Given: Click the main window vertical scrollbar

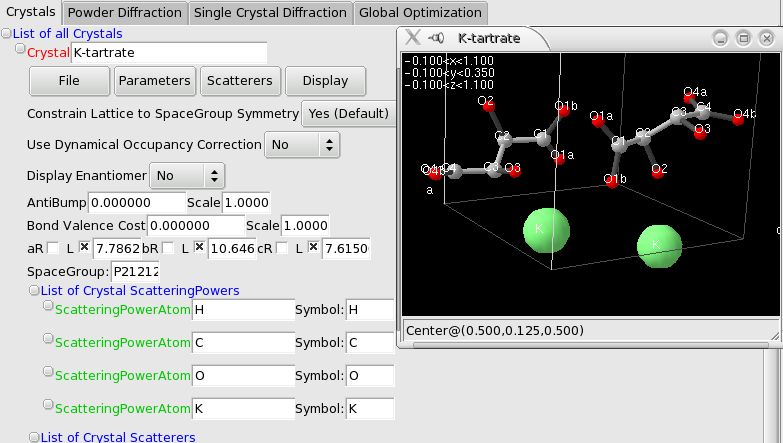Looking at the screenshot, I should [772, 395].
